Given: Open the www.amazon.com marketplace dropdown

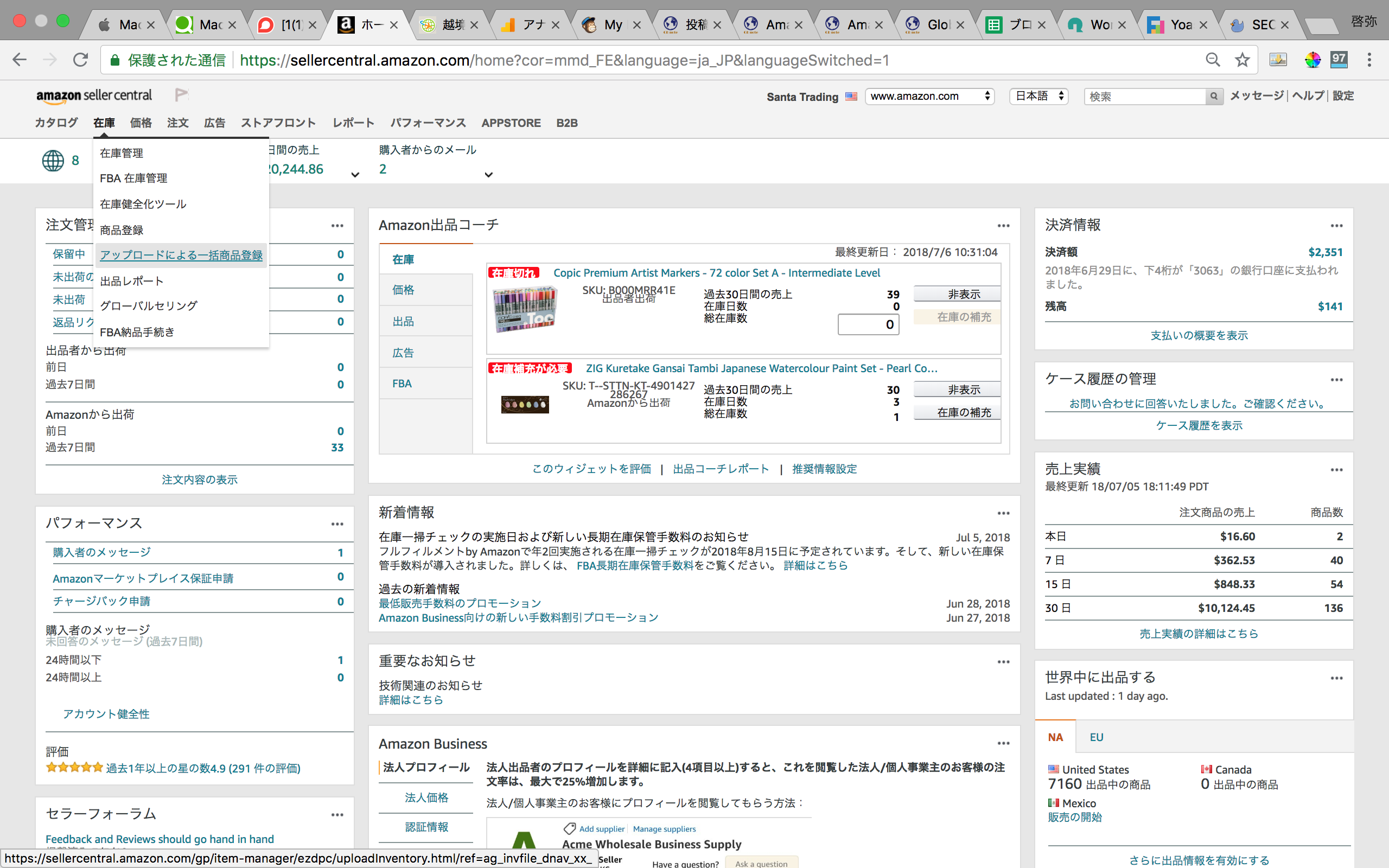Looking at the screenshot, I should [x=929, y=97].
